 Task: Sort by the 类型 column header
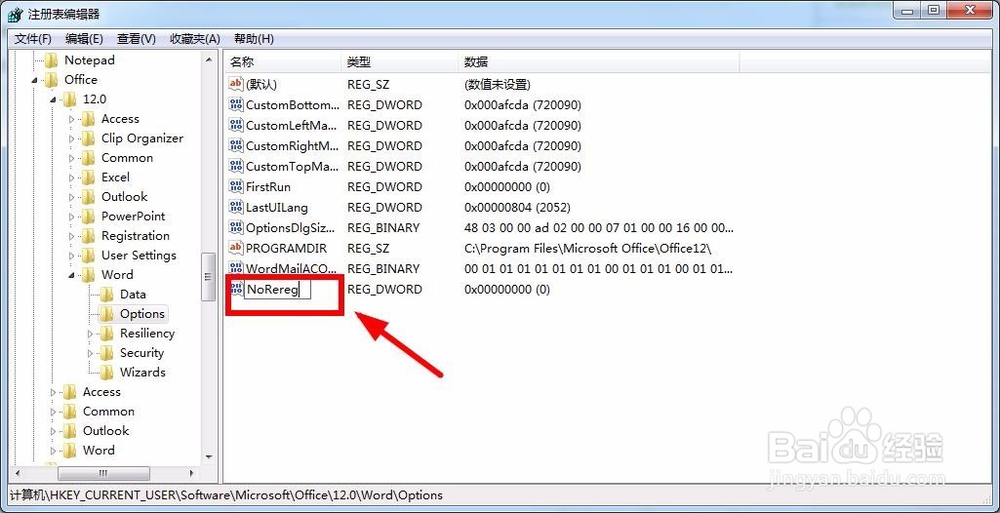(x=400, y=62)
